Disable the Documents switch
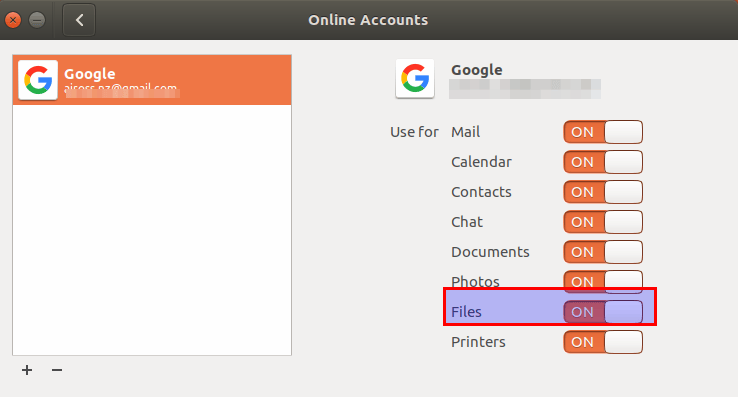 603,252
